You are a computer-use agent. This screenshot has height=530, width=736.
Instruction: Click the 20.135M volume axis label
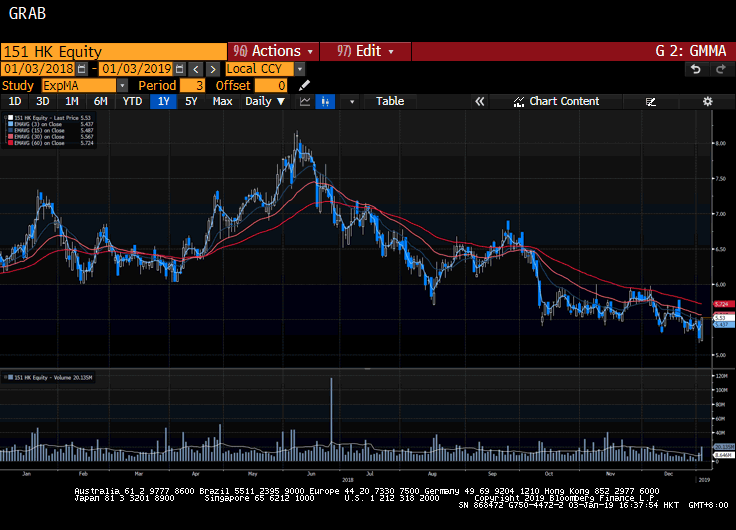pyautogui.click(x=723, y=446)
